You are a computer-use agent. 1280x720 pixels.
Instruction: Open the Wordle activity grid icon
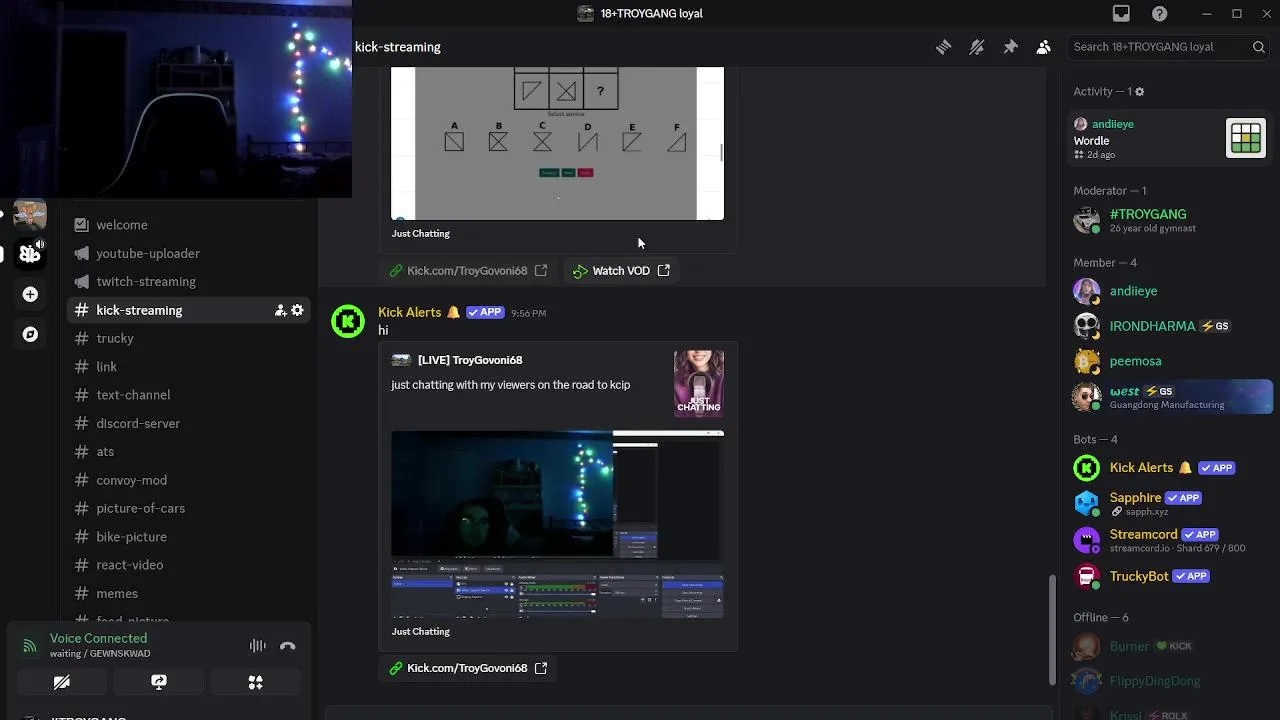1246,138
